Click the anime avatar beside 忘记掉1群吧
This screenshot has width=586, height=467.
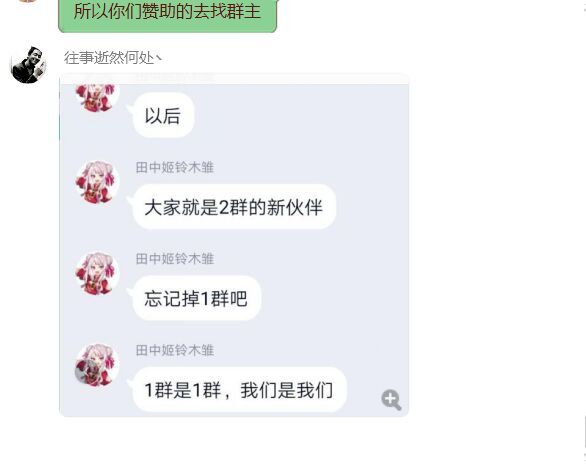click(x=97, y=273)
